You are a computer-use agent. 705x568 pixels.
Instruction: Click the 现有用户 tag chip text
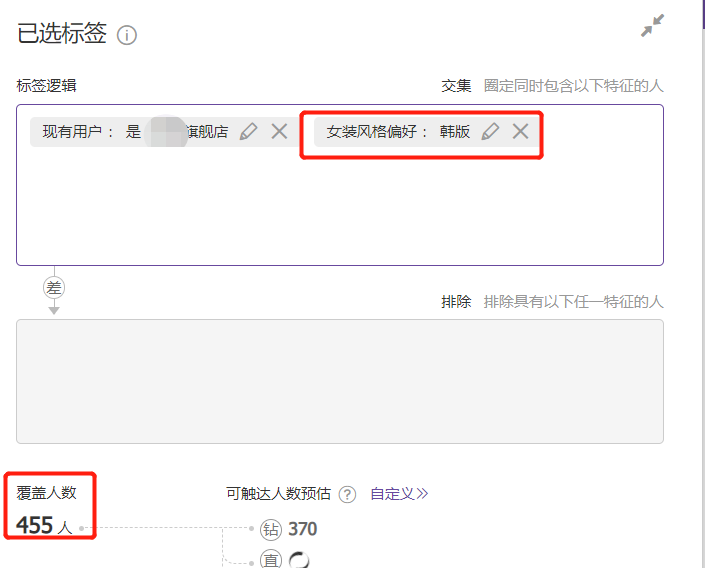point(135,132)
